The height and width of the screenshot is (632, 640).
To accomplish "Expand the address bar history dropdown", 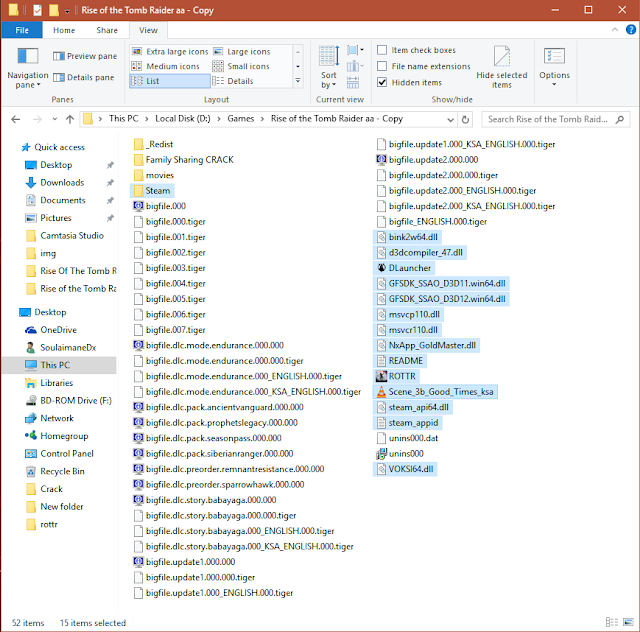I will pyautogui.click(x=450, y=120).
